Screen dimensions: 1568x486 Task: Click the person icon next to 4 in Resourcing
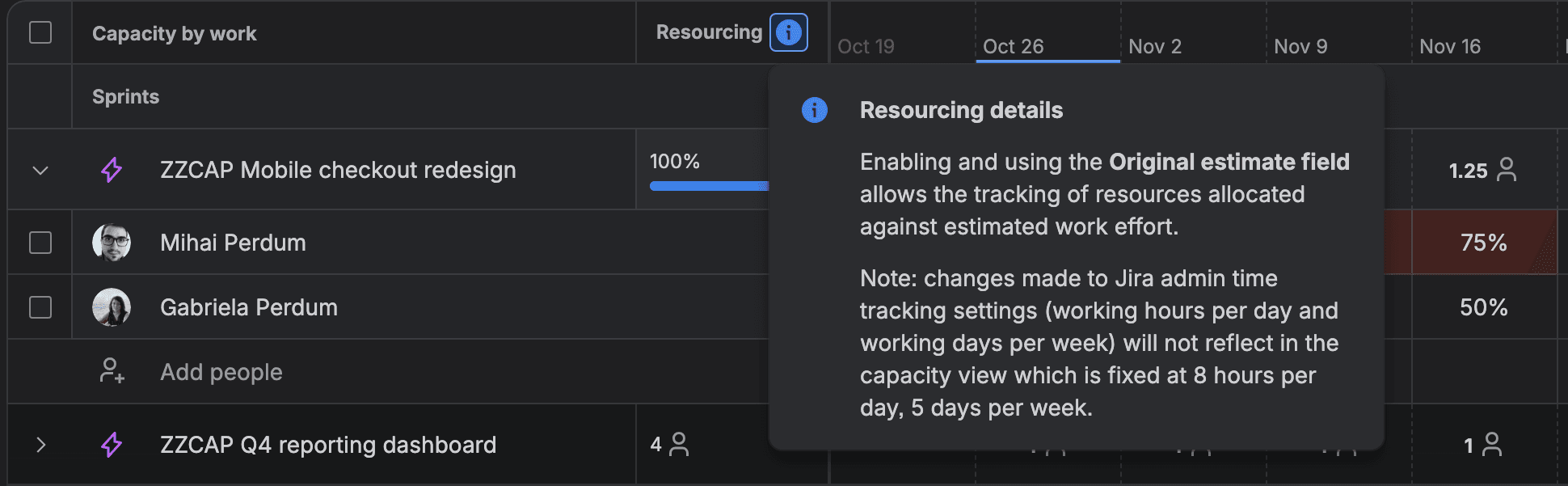679,444
